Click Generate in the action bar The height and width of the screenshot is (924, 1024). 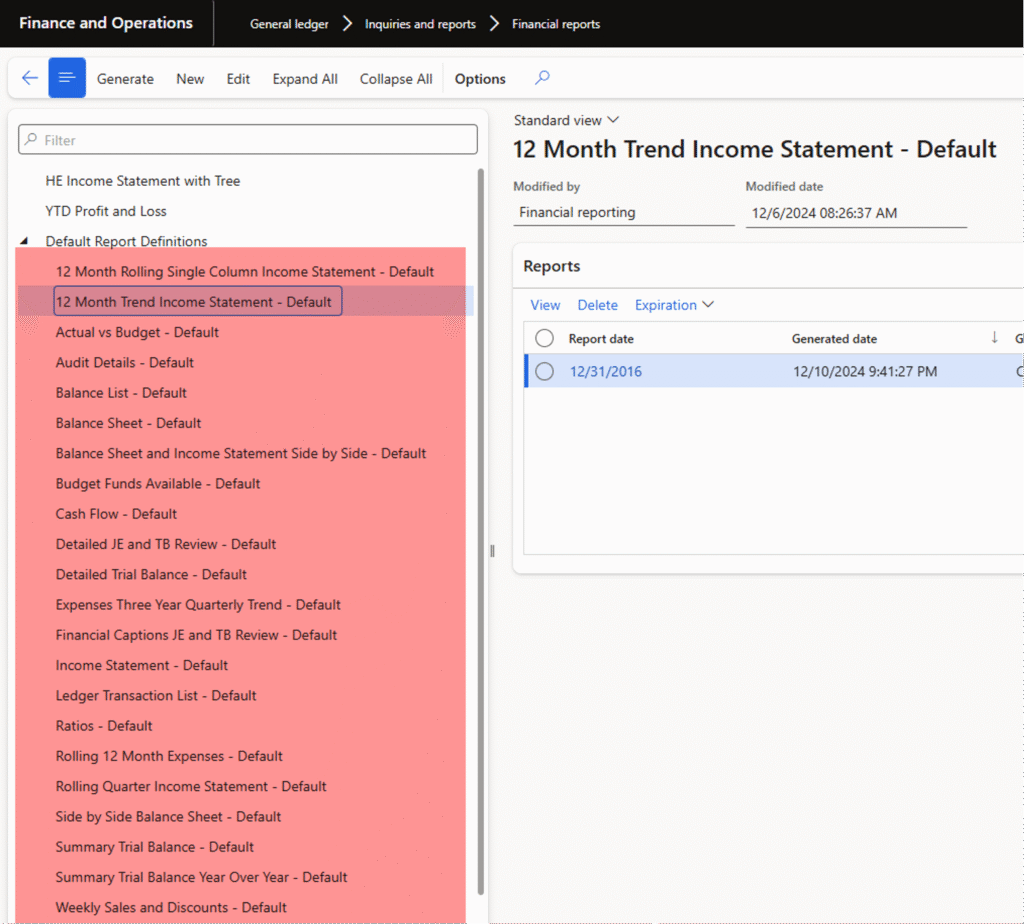(x=125, y=79)
